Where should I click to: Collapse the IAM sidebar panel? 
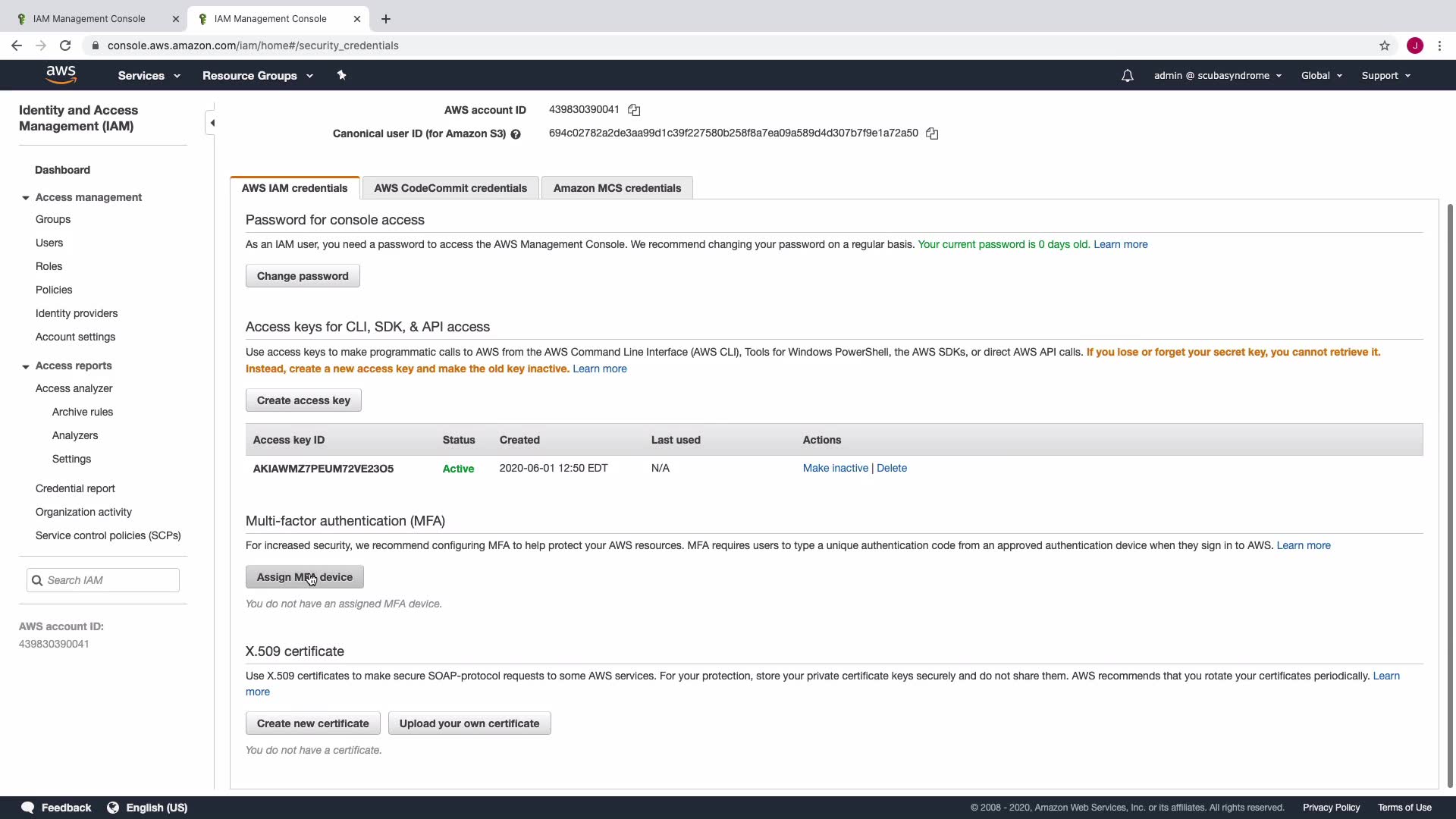[212, 123]
